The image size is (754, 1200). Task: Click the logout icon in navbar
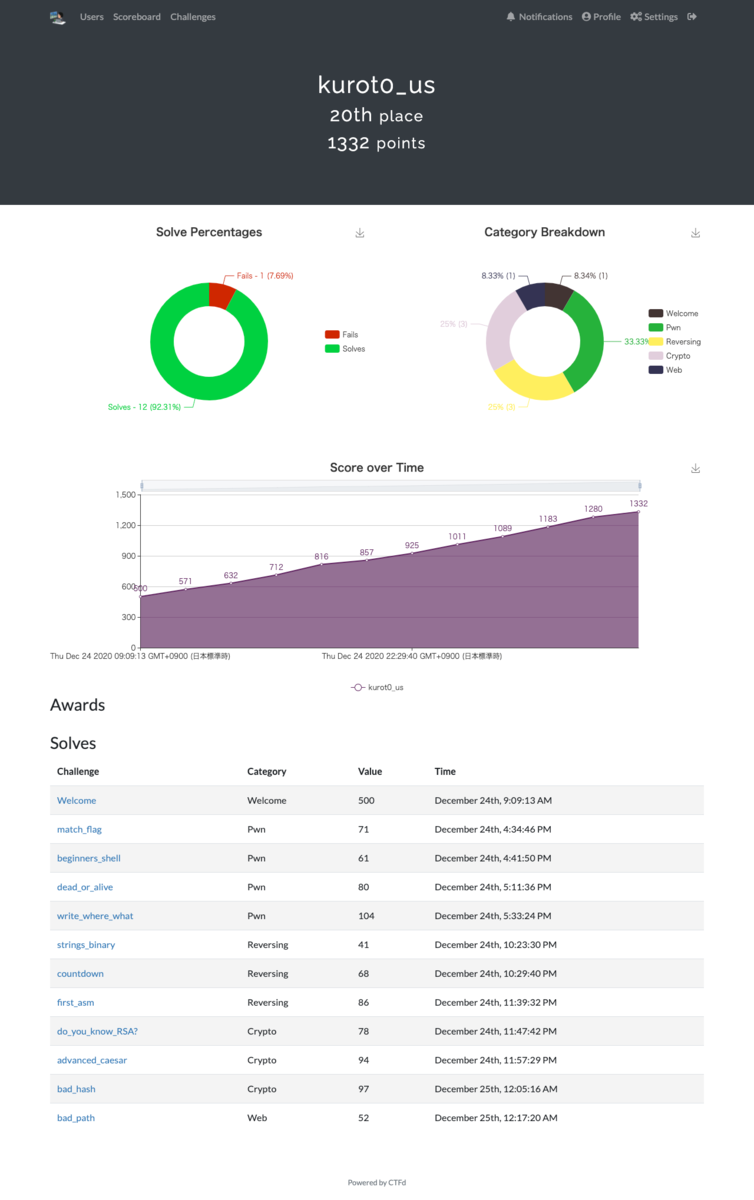click(692, 17)
